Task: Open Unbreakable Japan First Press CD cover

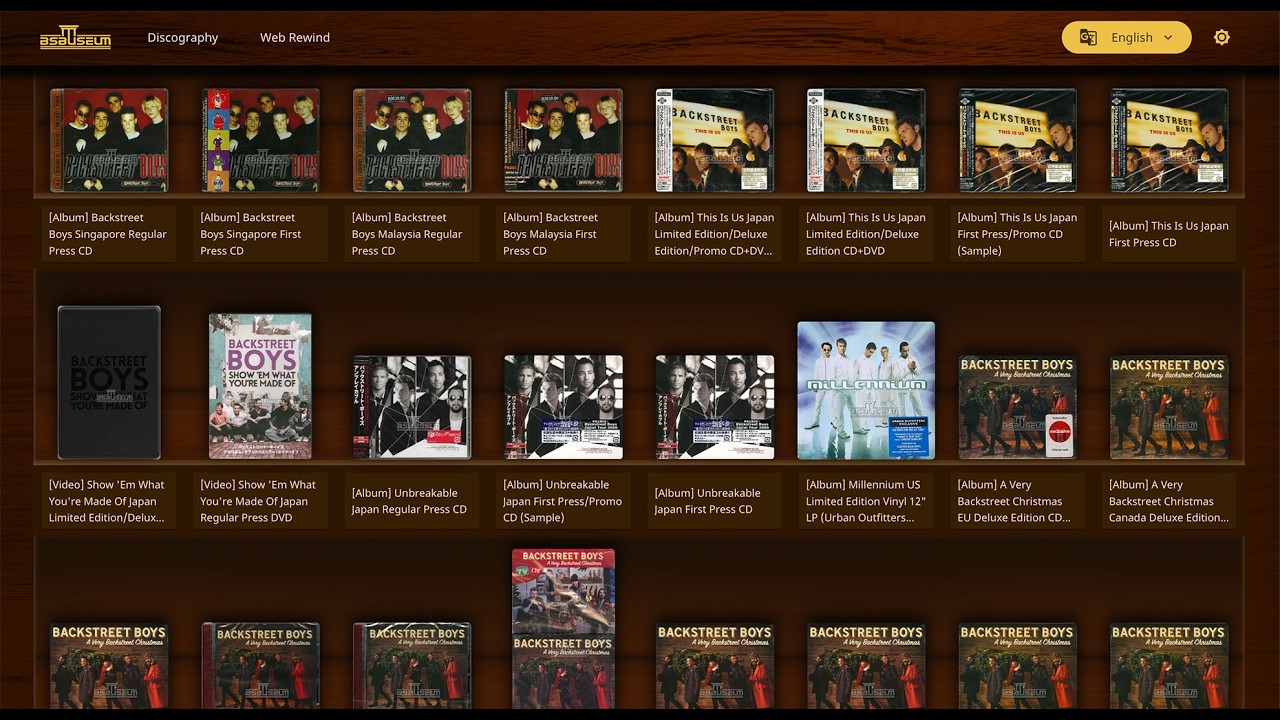Action: 715,407
